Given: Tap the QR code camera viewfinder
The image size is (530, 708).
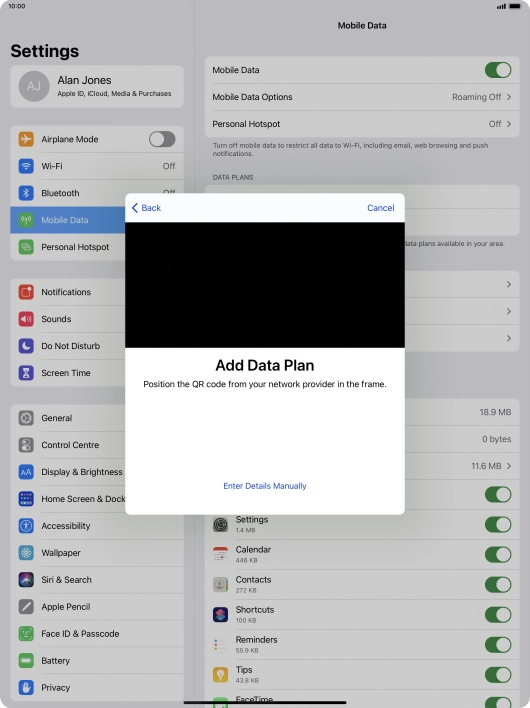Looking at the screenshot, I should click(265, 285).
